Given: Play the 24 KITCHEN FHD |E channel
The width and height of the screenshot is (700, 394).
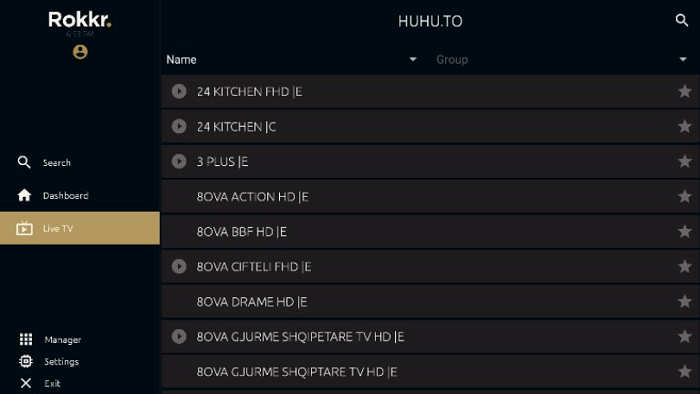Looking at the screenshot, I should 179,91.
